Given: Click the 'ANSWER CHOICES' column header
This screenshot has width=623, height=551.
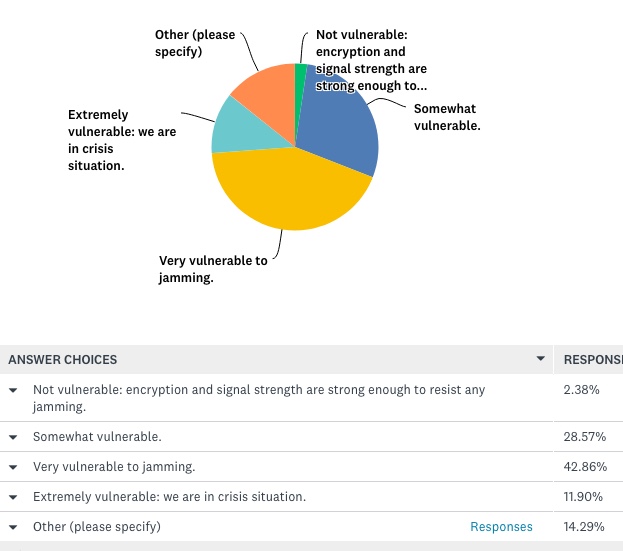Looking at the screenshot, I should pos(62,359).
